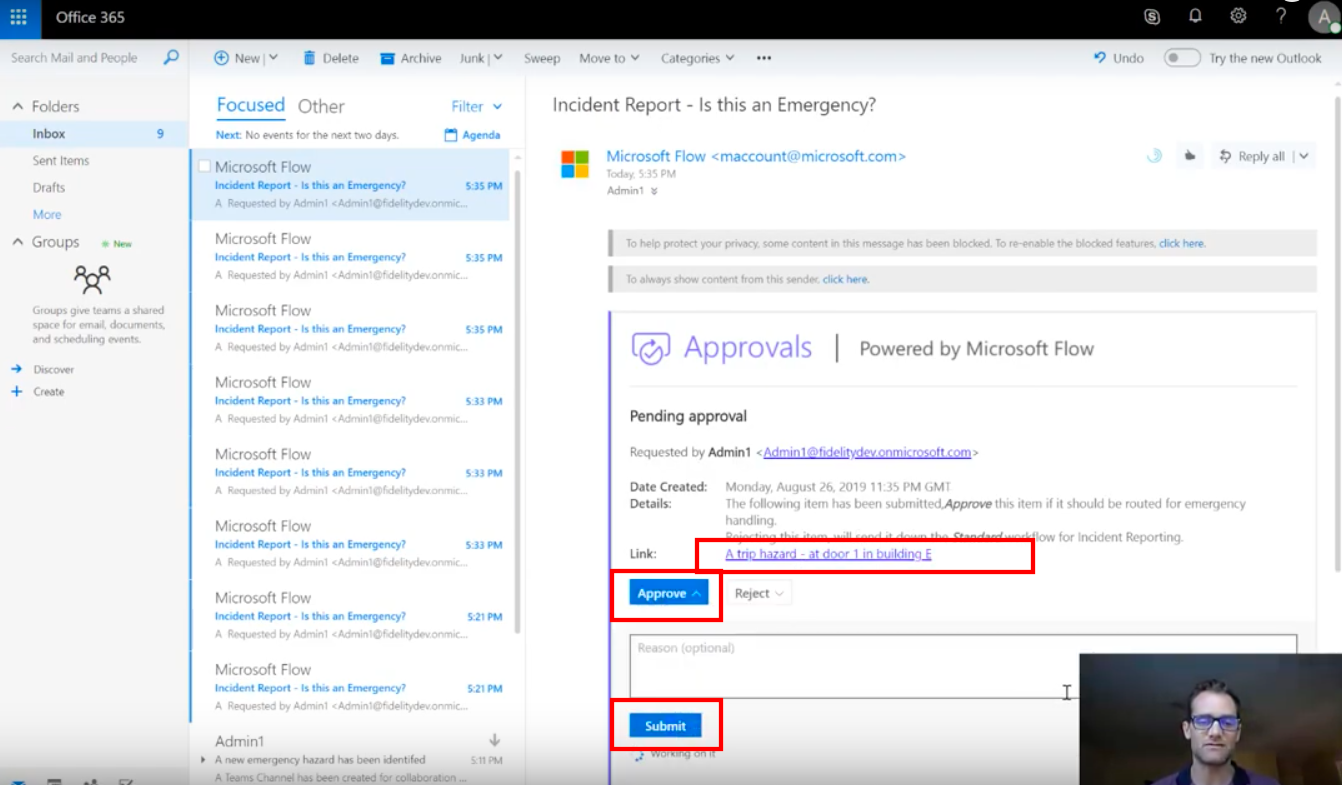Viewport: 1342px width, 785px height.
Task: Click the Reason (optional) text box
Action: click(963, 666)
